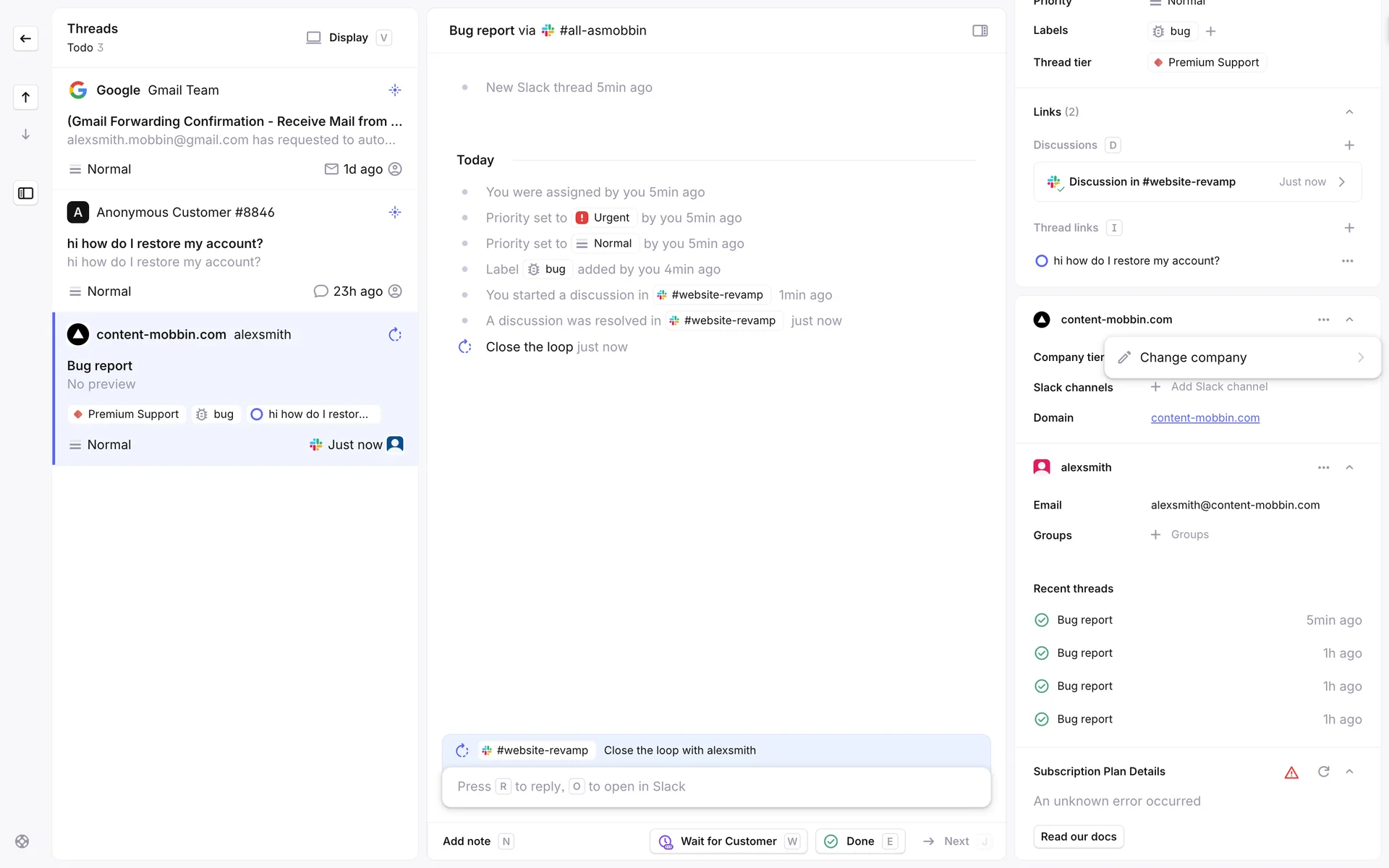Mark thread as Done
The width and height of the screenshot is (1389, 868).
coord(859,841)
